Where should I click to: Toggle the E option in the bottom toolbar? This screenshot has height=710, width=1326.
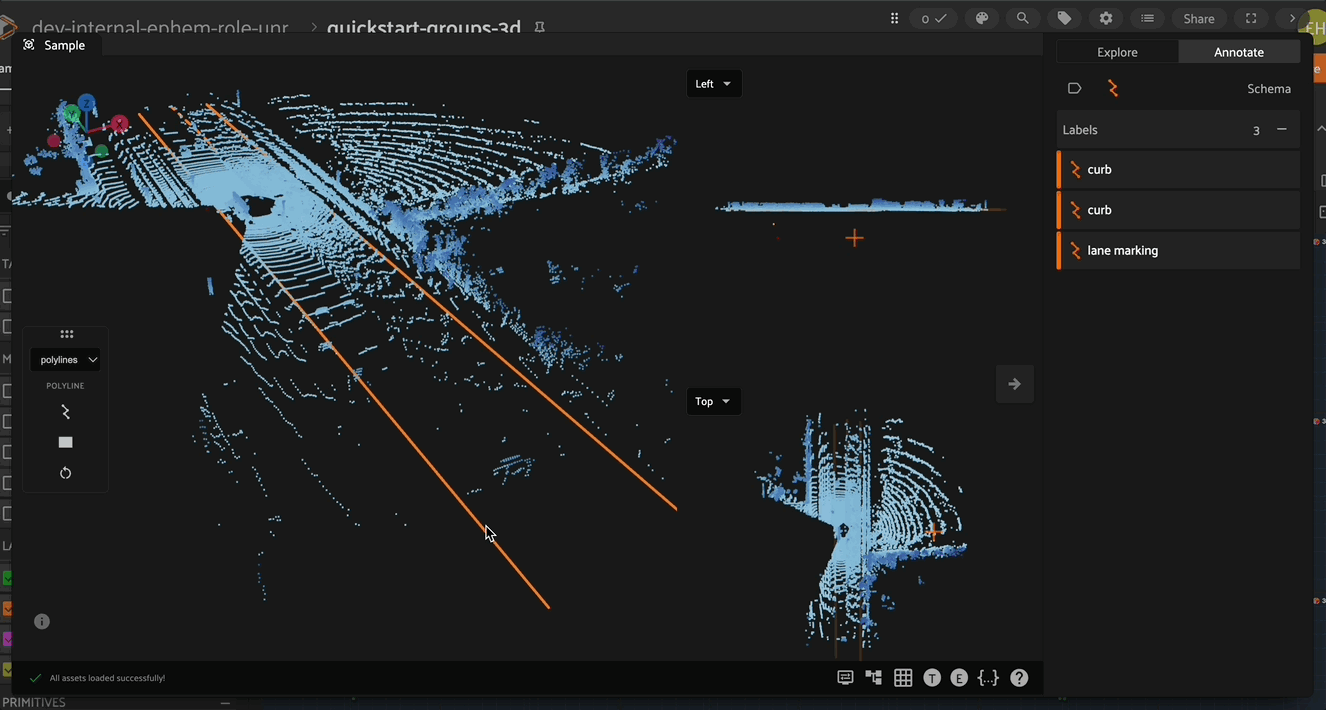point(959,677)
